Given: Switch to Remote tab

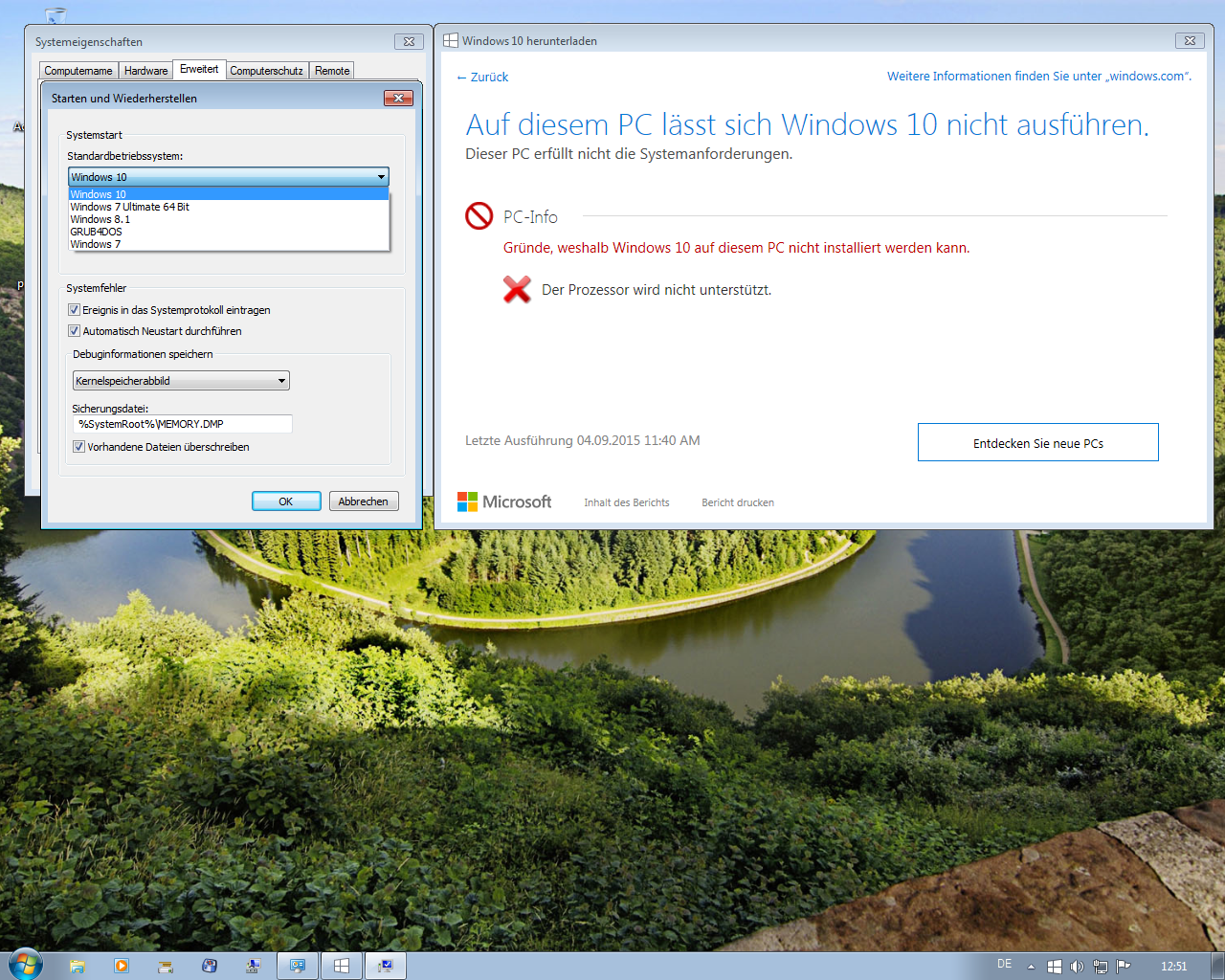Looking at the screenshot, I should point(332,71).
